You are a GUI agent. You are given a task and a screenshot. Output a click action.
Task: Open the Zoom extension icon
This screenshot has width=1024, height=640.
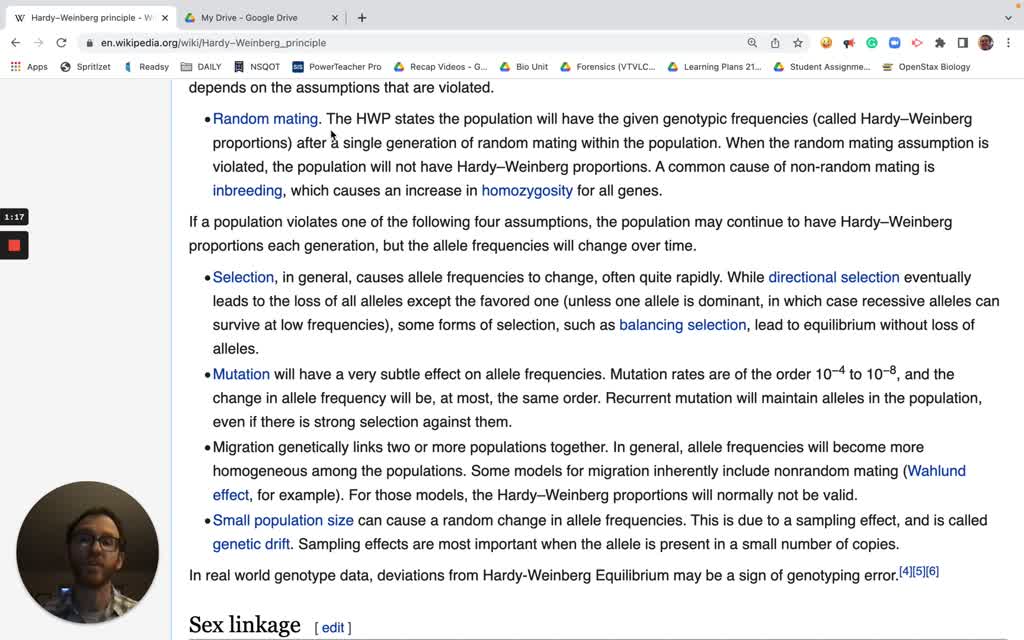click(x=893, y=43)
